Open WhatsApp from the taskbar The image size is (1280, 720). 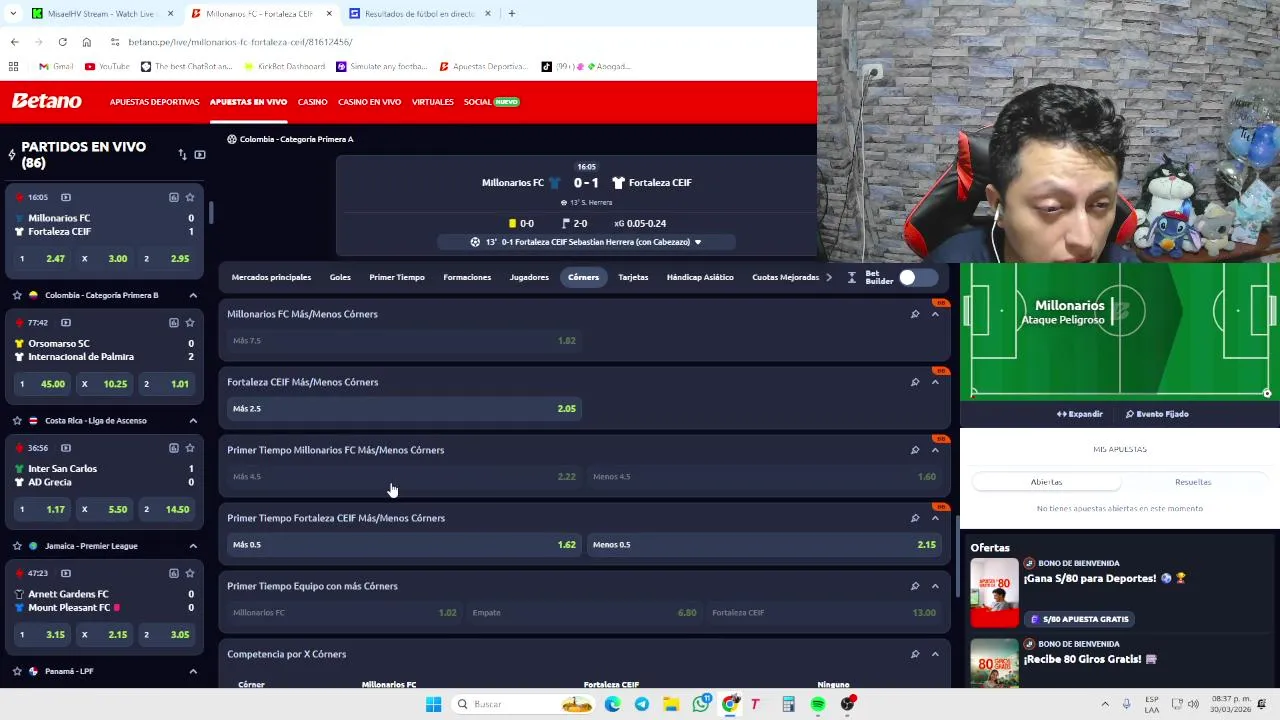pos(701,704)
